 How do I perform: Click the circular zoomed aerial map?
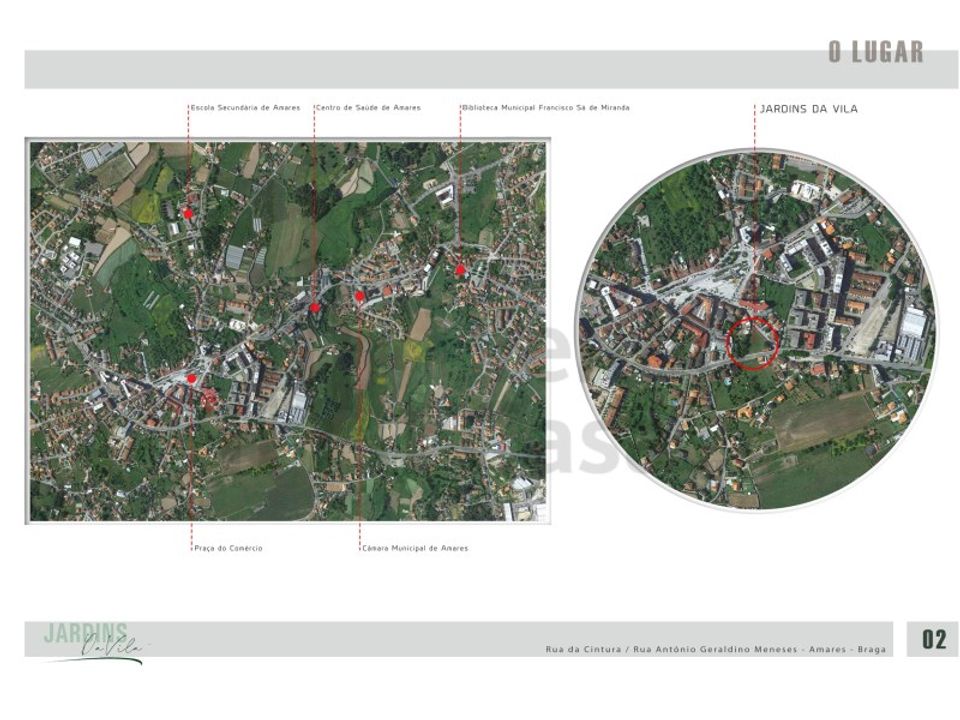tap(756, 331)
